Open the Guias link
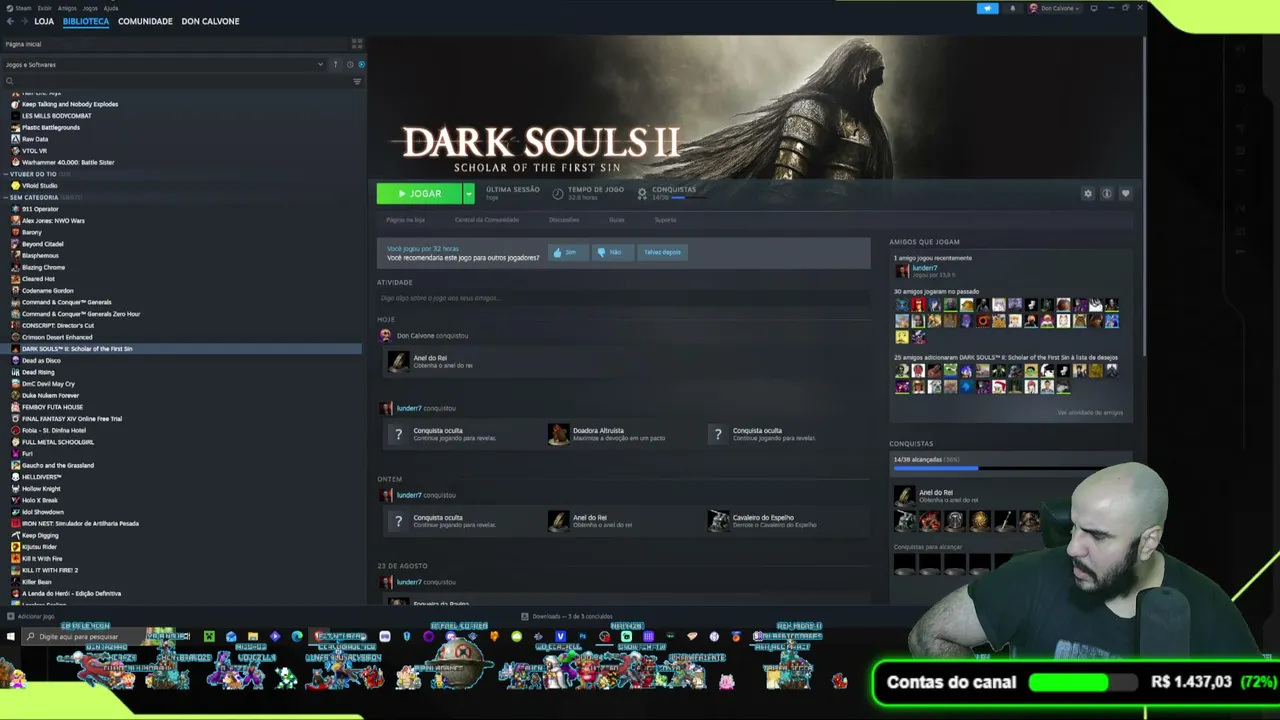 pyautogui.click(x=617, y=220)
